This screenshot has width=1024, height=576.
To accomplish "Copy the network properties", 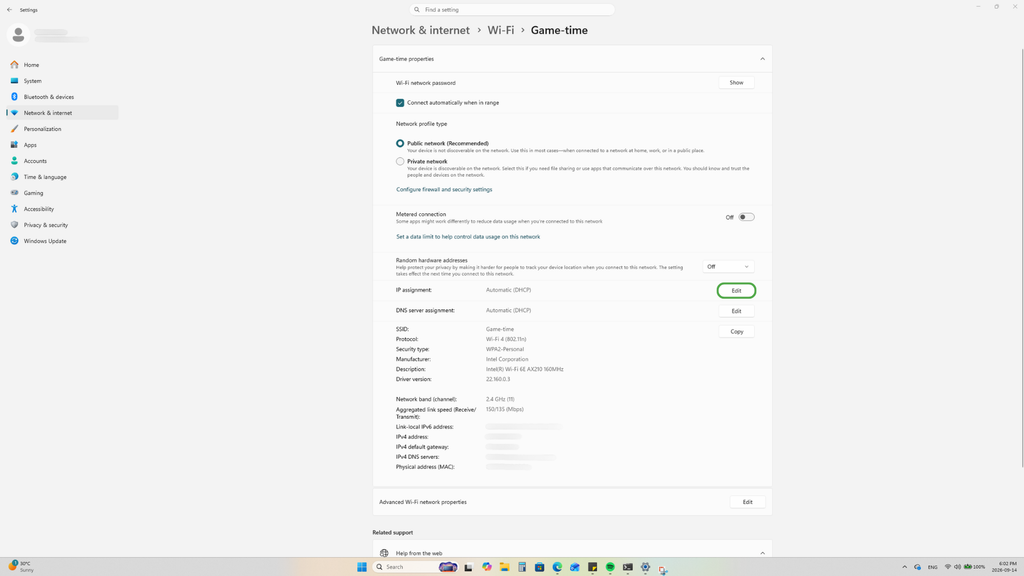I will (x=736, y=331).
